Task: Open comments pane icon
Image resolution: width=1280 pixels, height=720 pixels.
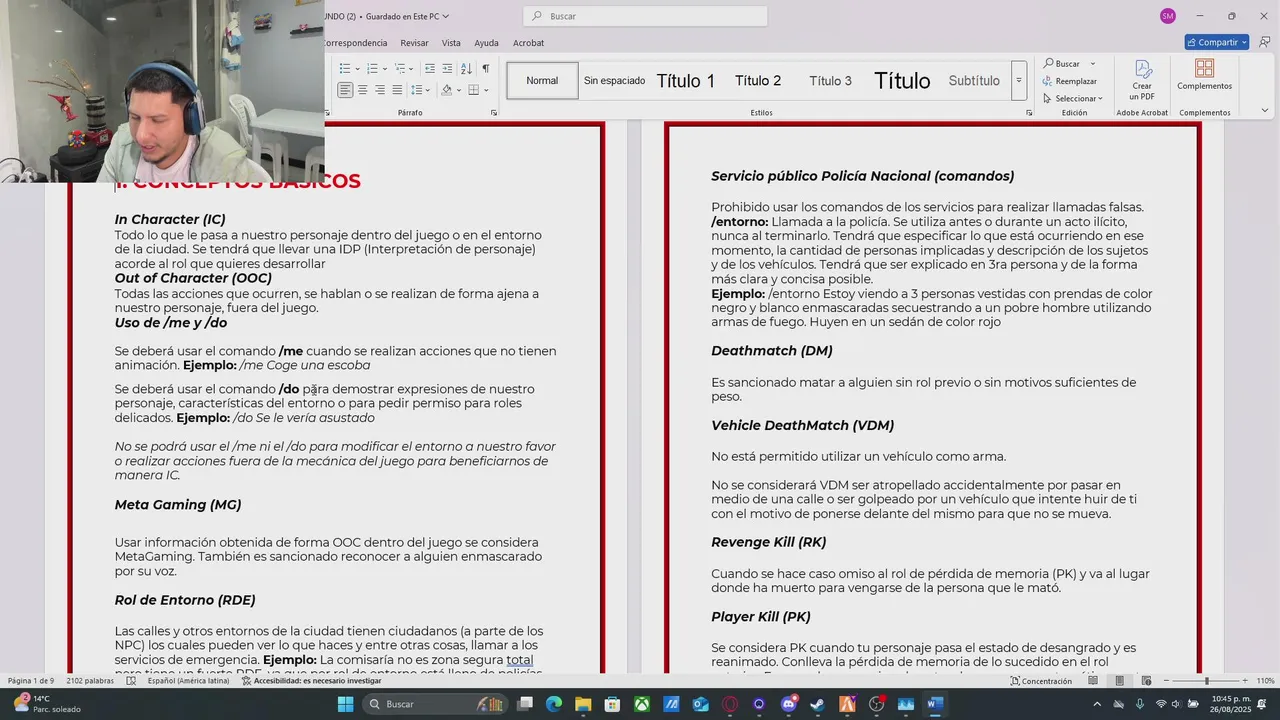Action: click(x=1265, y=42)
